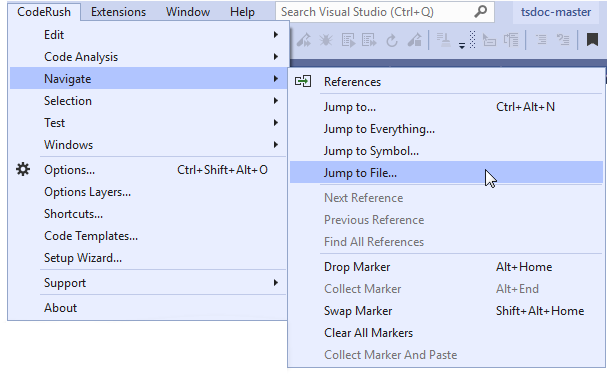Expand the Selection submenu arrow
This screenshot has height=376, width=607.
[276, 101]
